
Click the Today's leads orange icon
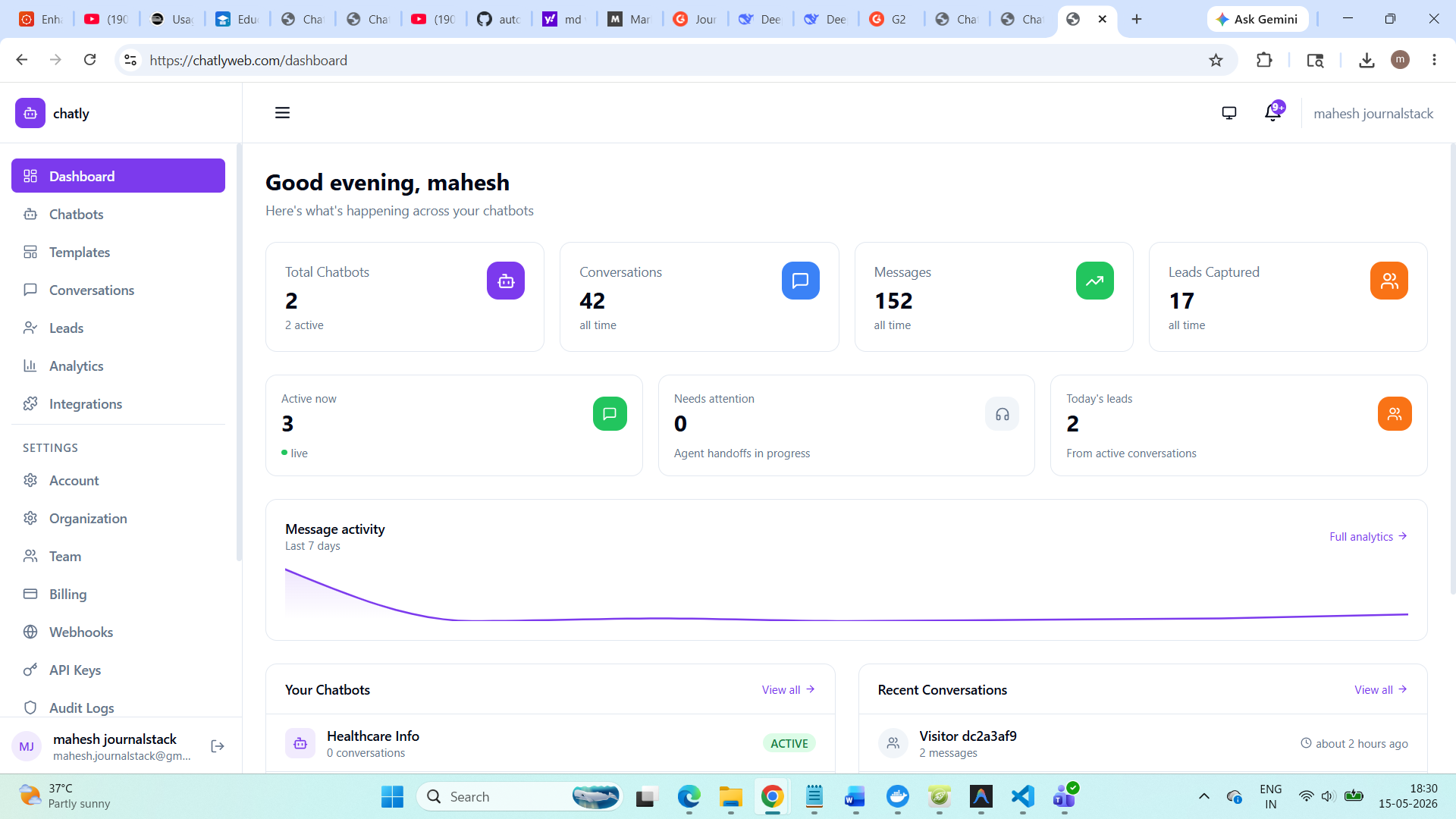(x=1395, y=414)
